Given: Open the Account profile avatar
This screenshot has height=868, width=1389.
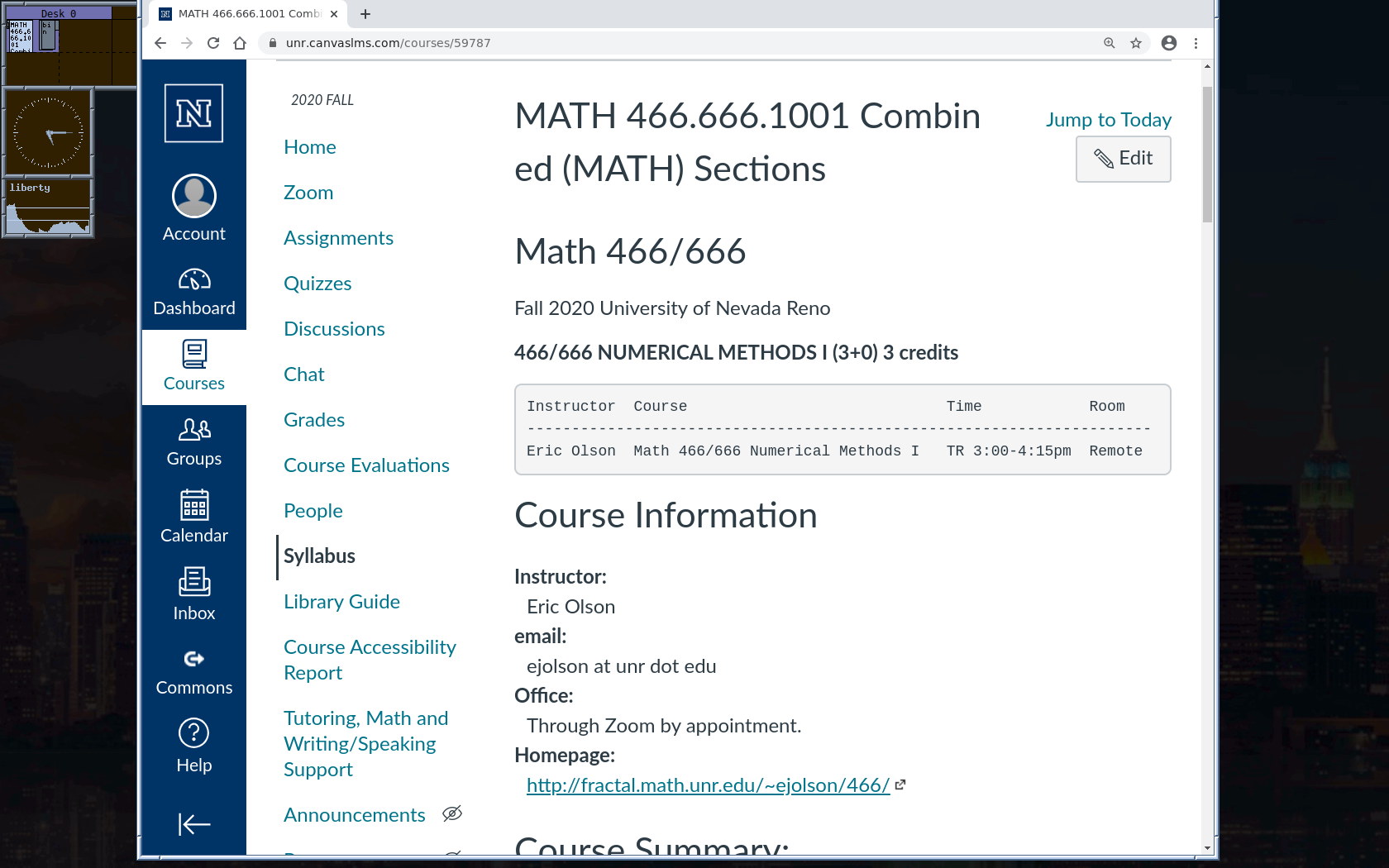Looking at the screenshot, I should click(193, 196).
